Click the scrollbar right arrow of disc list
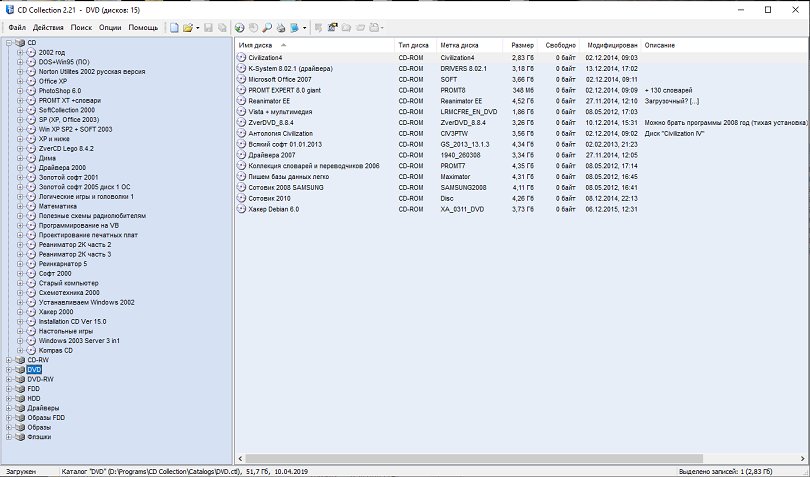Image resolution: width=810 pixels, height=477 pixels. (803, 458)
